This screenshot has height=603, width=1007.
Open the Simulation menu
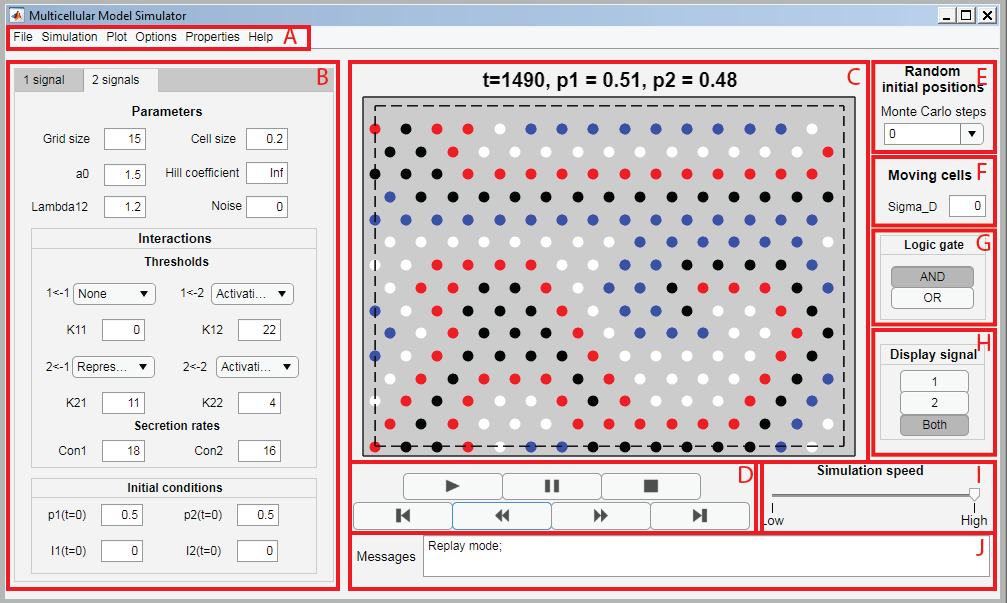pos(69,37)
